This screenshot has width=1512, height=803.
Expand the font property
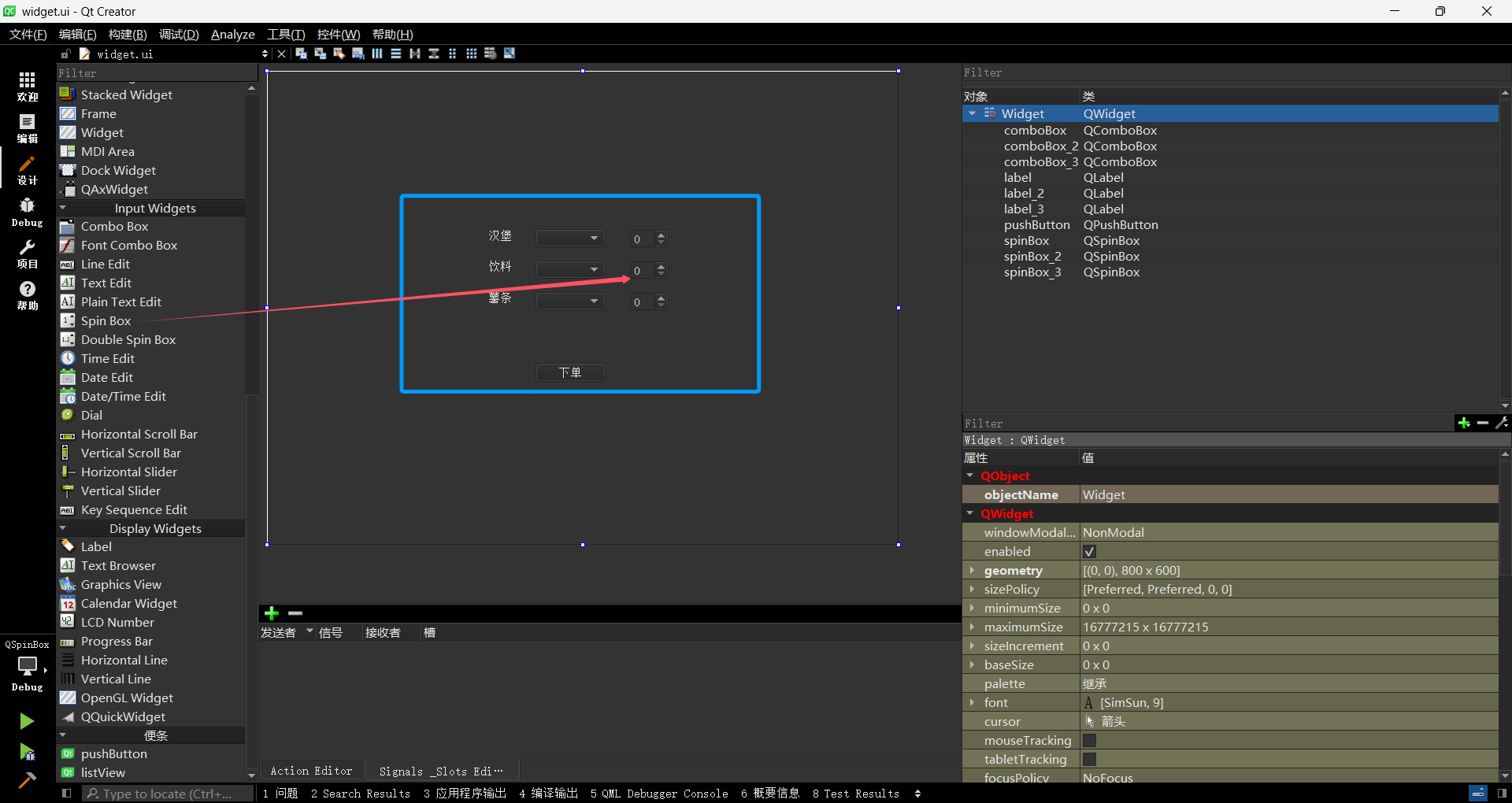(x=972, y=702)
